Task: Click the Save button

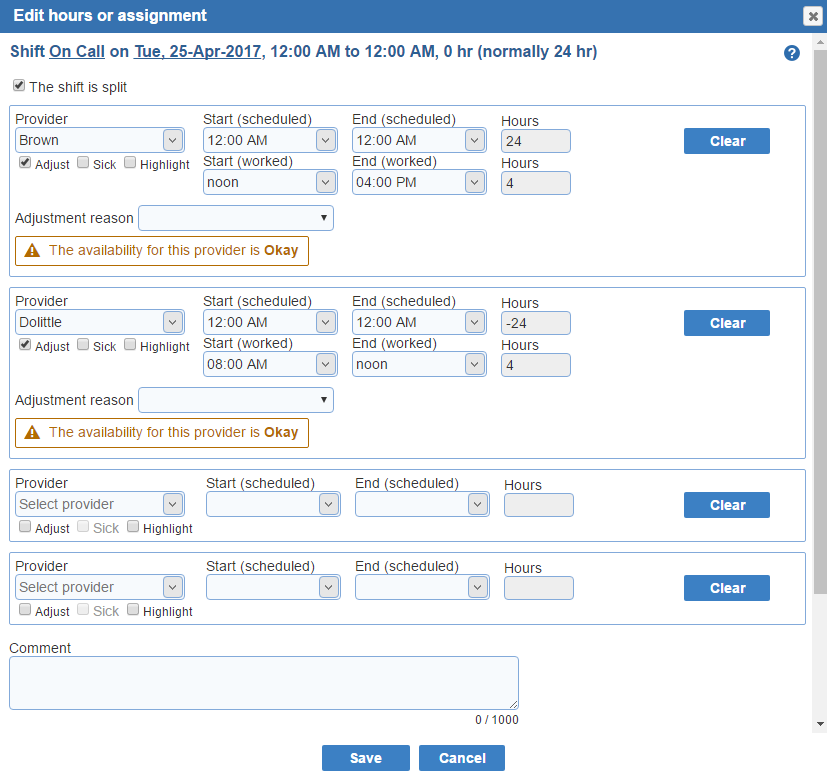Action: pos(366,758)
